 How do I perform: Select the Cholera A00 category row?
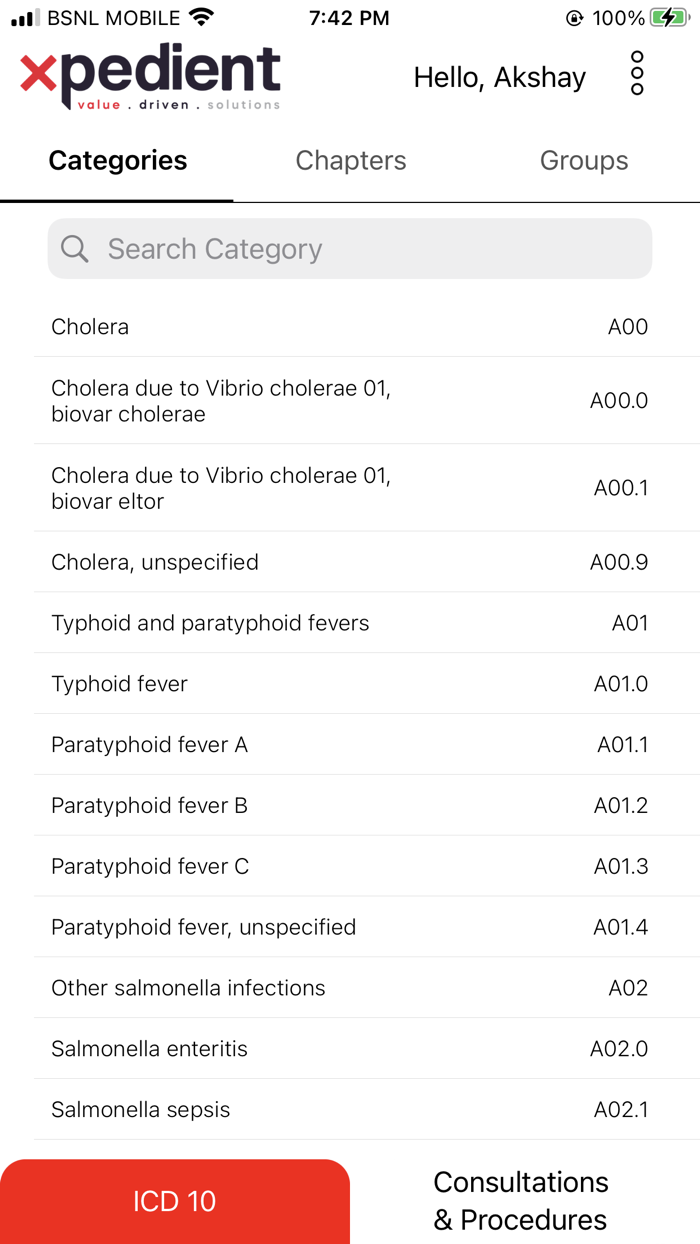coord(350,326)
